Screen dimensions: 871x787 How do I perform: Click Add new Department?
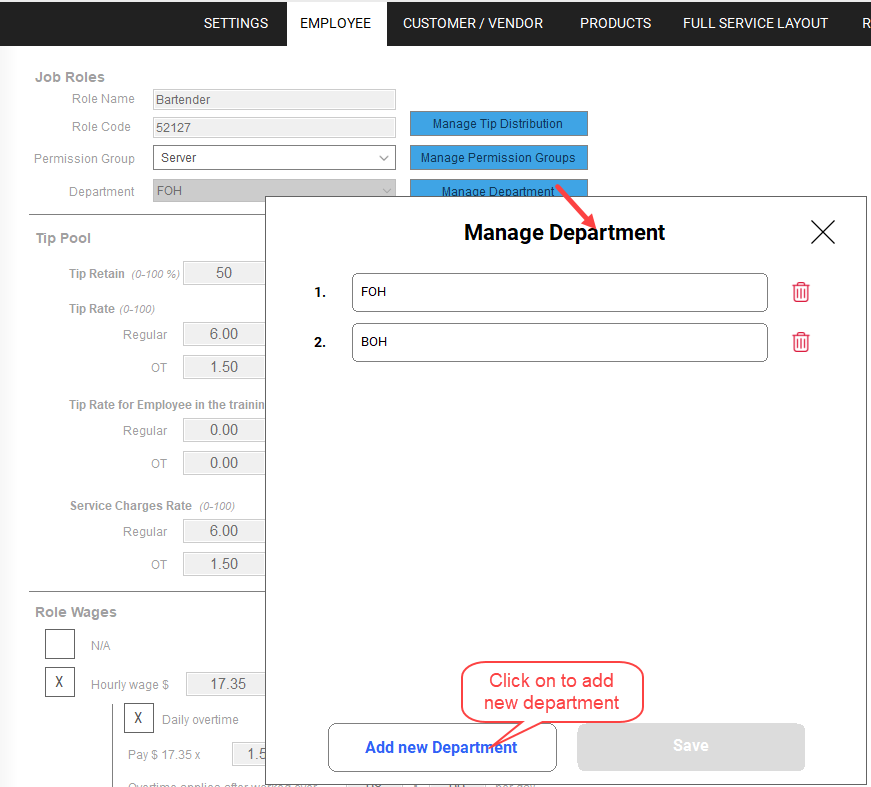click(441, 747)
